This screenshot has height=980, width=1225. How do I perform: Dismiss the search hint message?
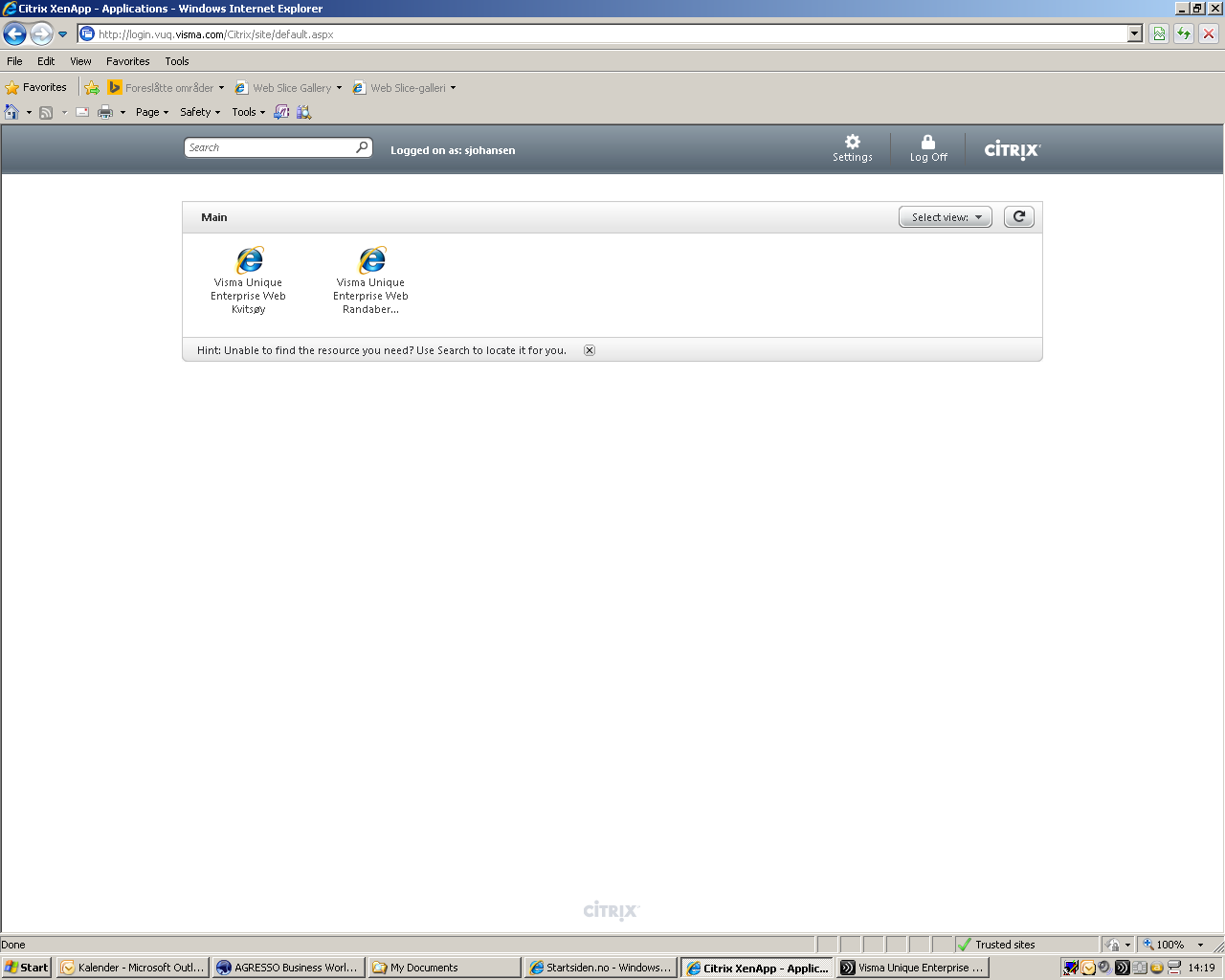(x=590, y=350)
